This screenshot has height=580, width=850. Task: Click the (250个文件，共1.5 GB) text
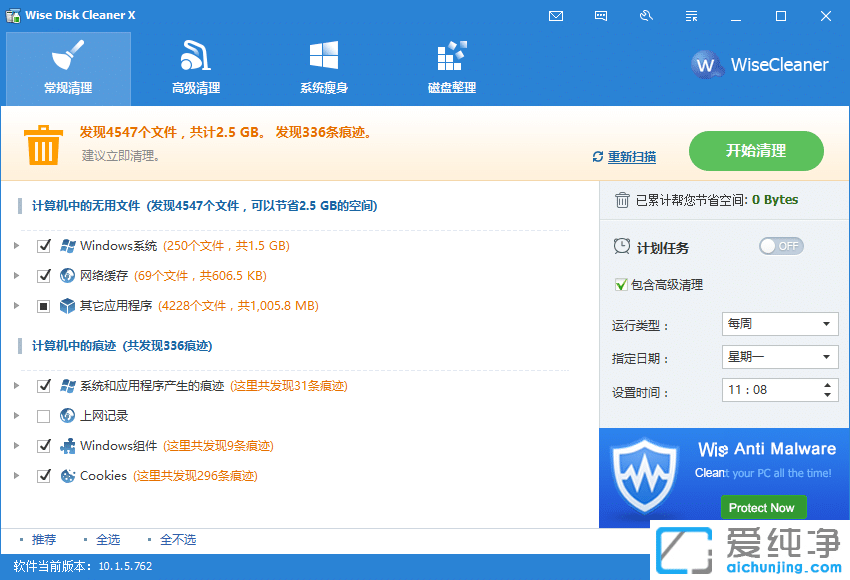click(x=227, y=246)
